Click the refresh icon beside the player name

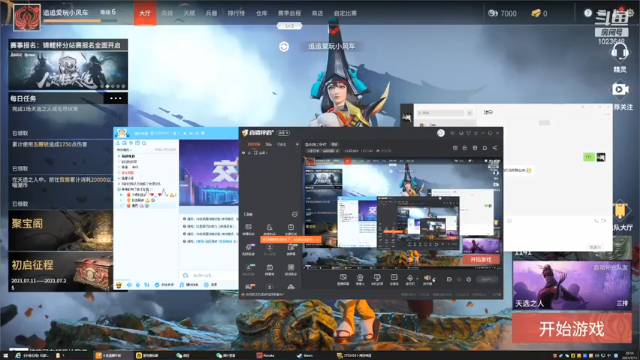[284, 47]
